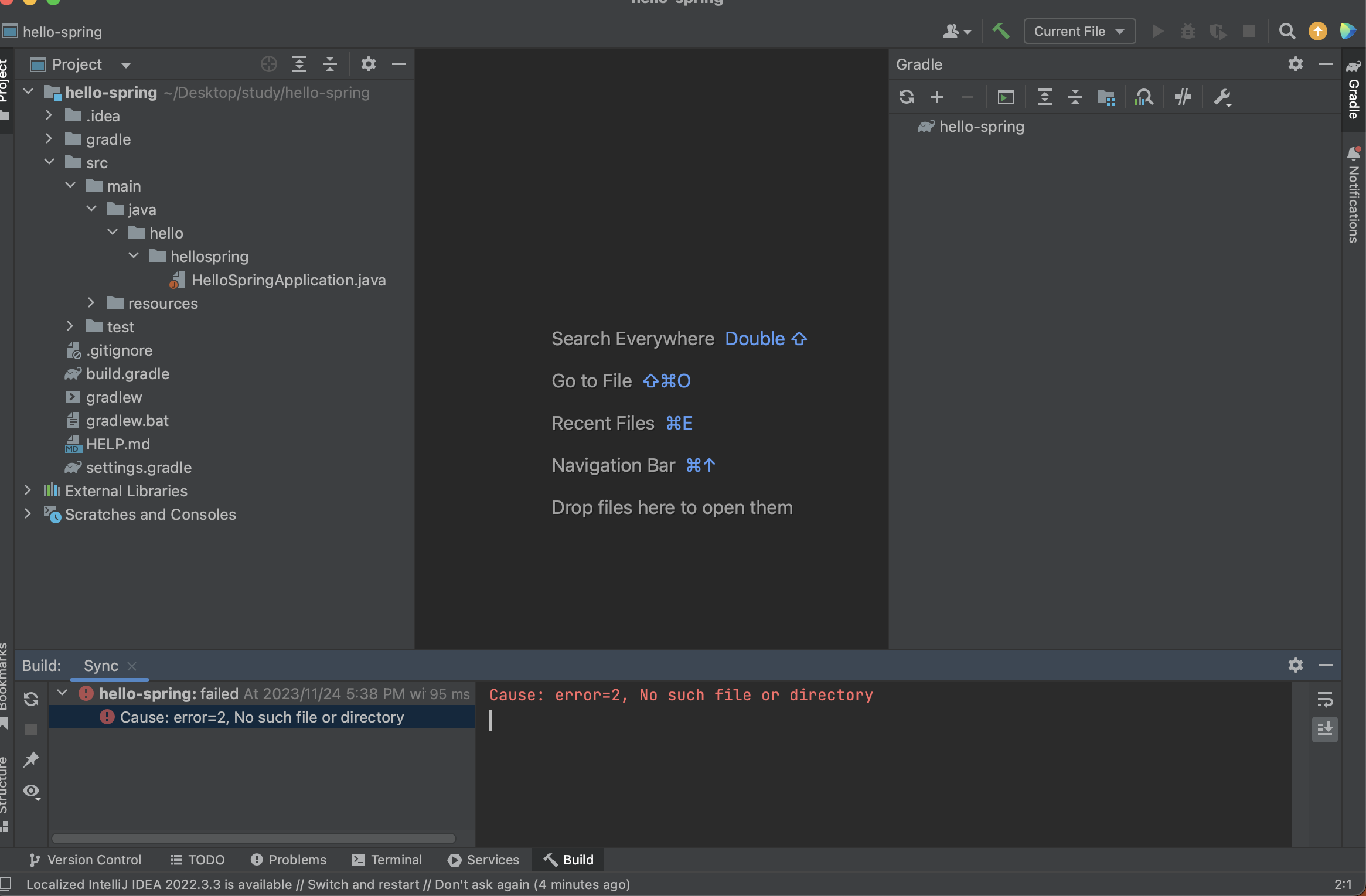The image size is (1366, 896).
Task: Click the Stop square icon
Action: (x=1249, y=31)
